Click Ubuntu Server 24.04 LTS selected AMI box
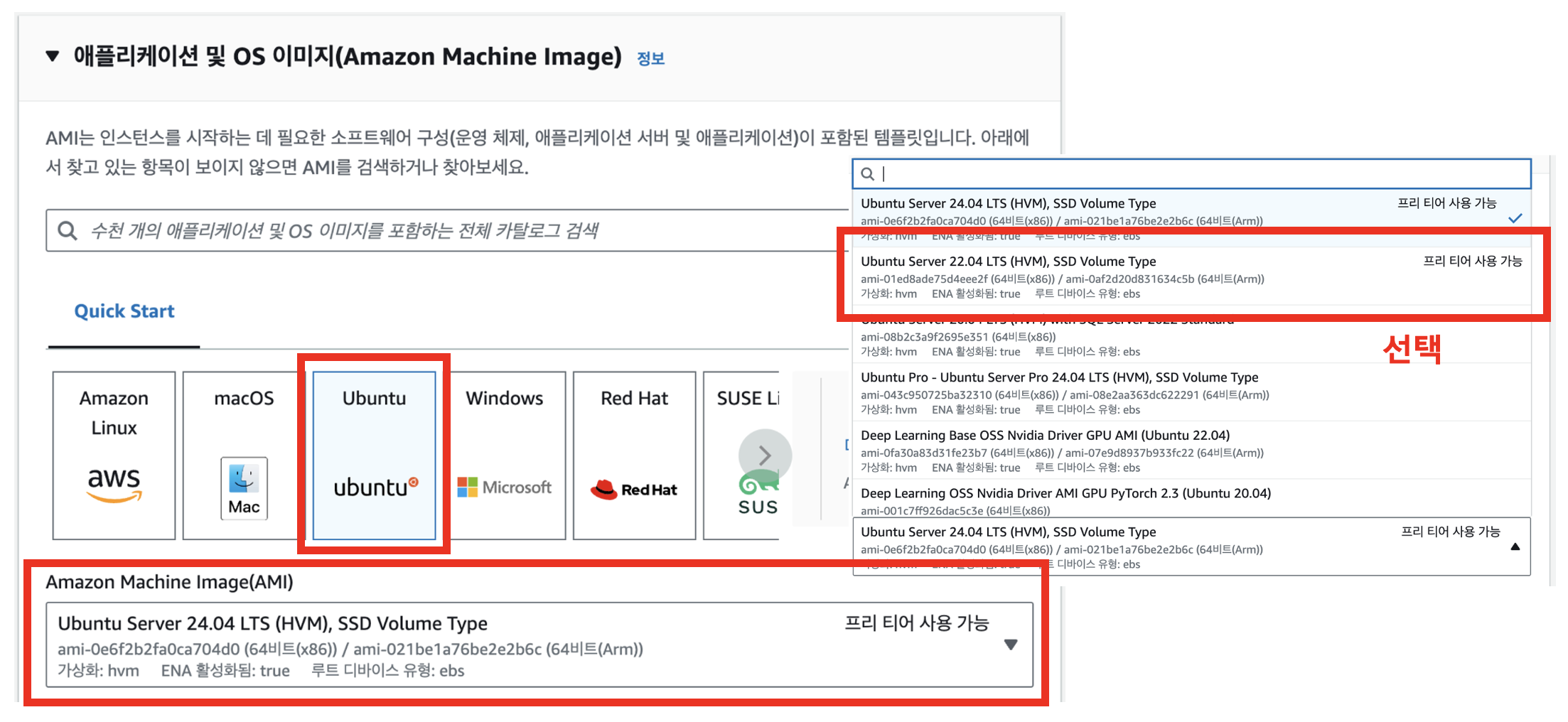This screenshot has width=1568, height=722. pyautogui.click(x=539, y=645)
